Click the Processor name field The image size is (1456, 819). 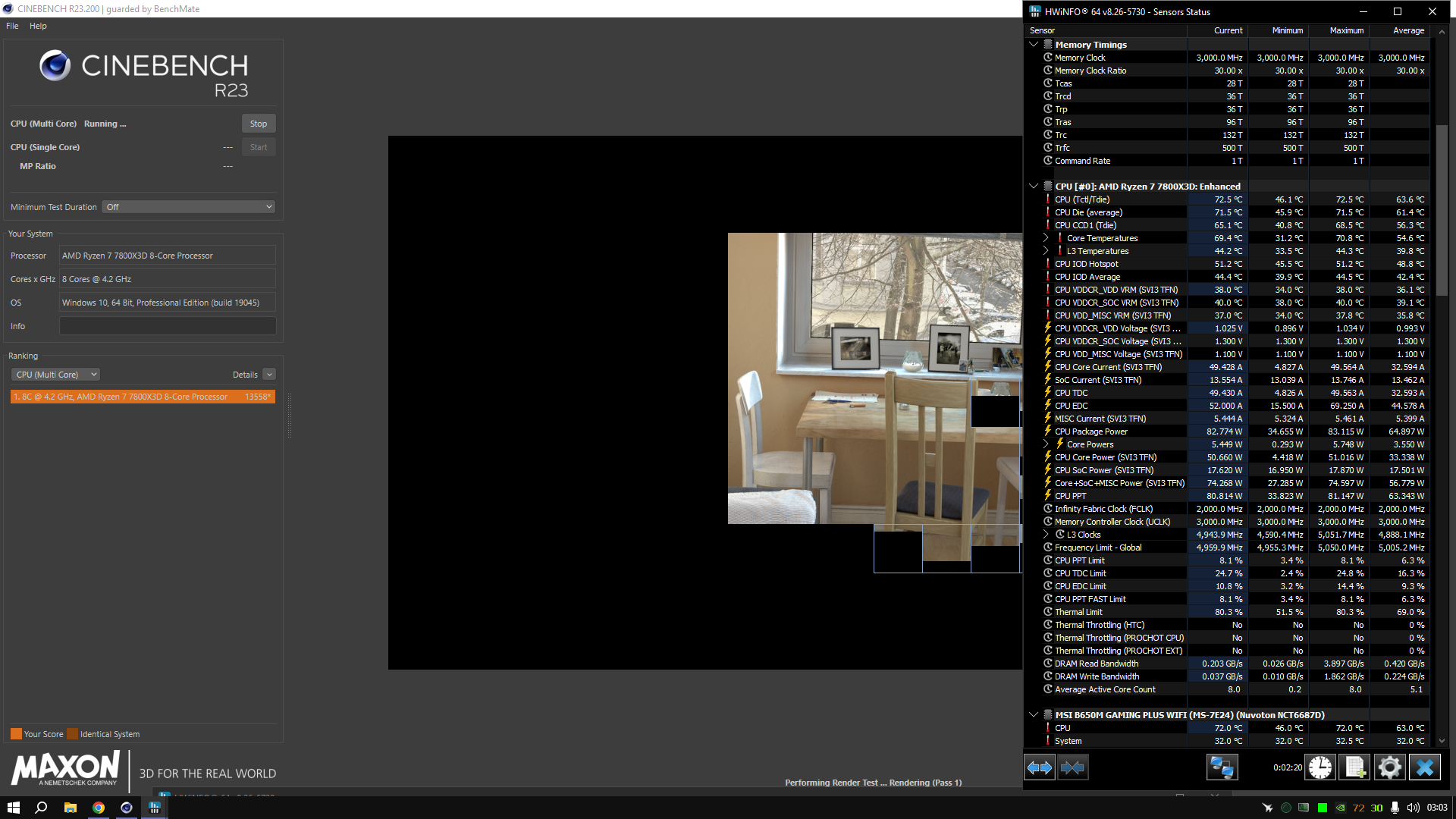(168, 256)
